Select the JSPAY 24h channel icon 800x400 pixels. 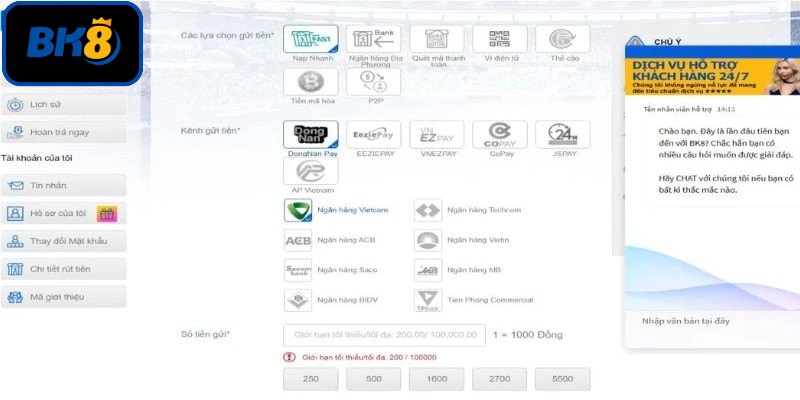[x=563, y=134]
